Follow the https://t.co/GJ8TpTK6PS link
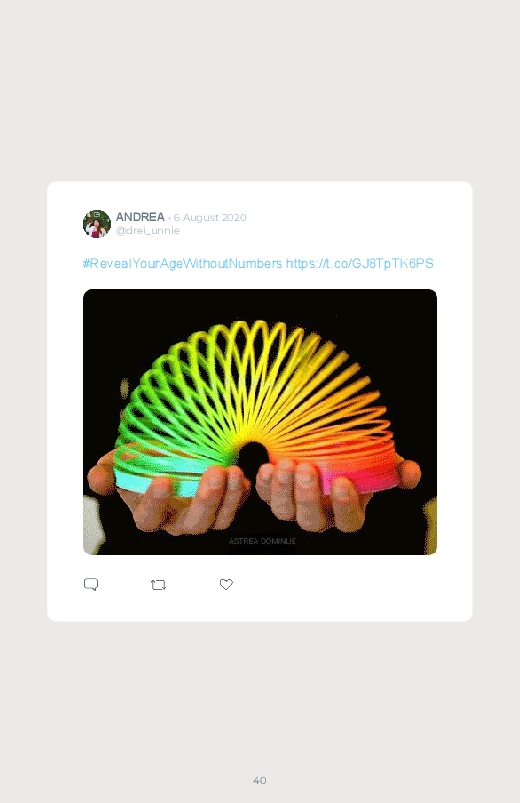Image resolution: width=520 pixels, height=803 pixels. tap(360, 263)
